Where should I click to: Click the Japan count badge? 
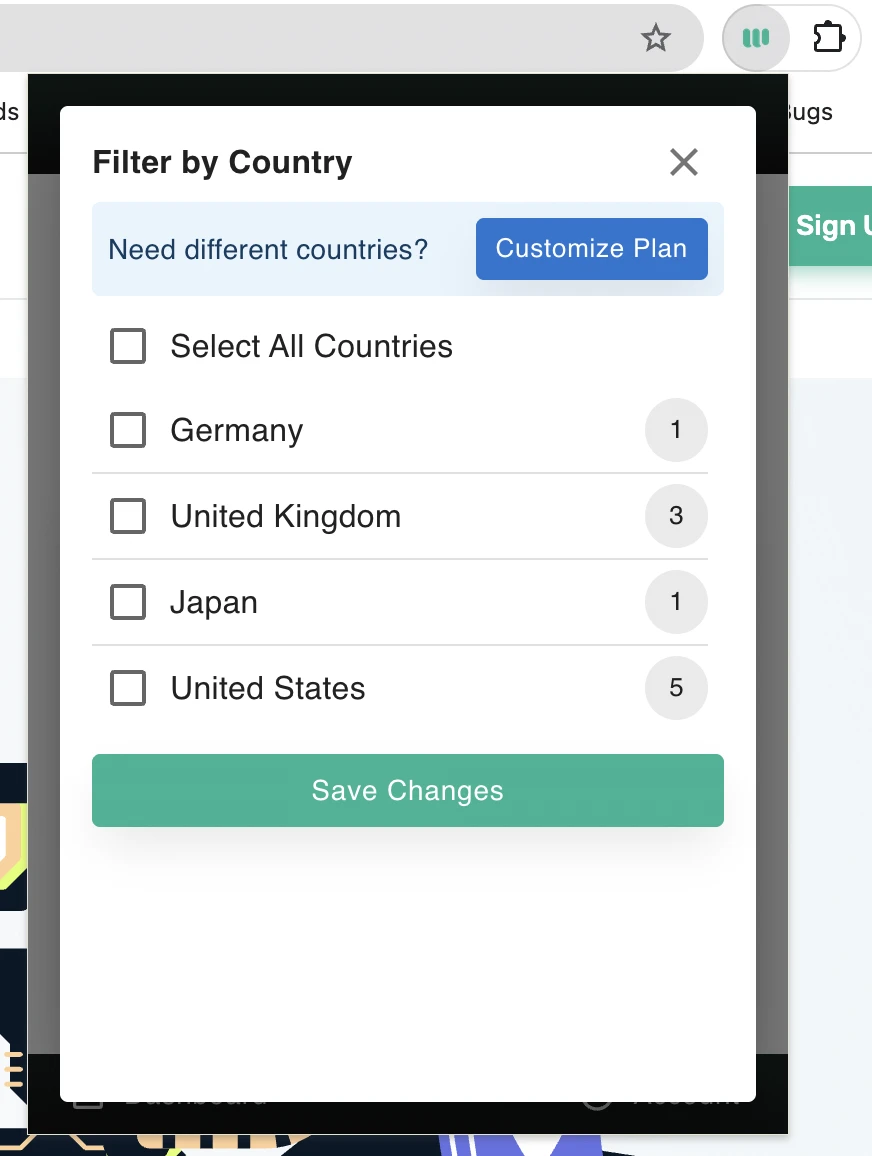tap(676, 603)
